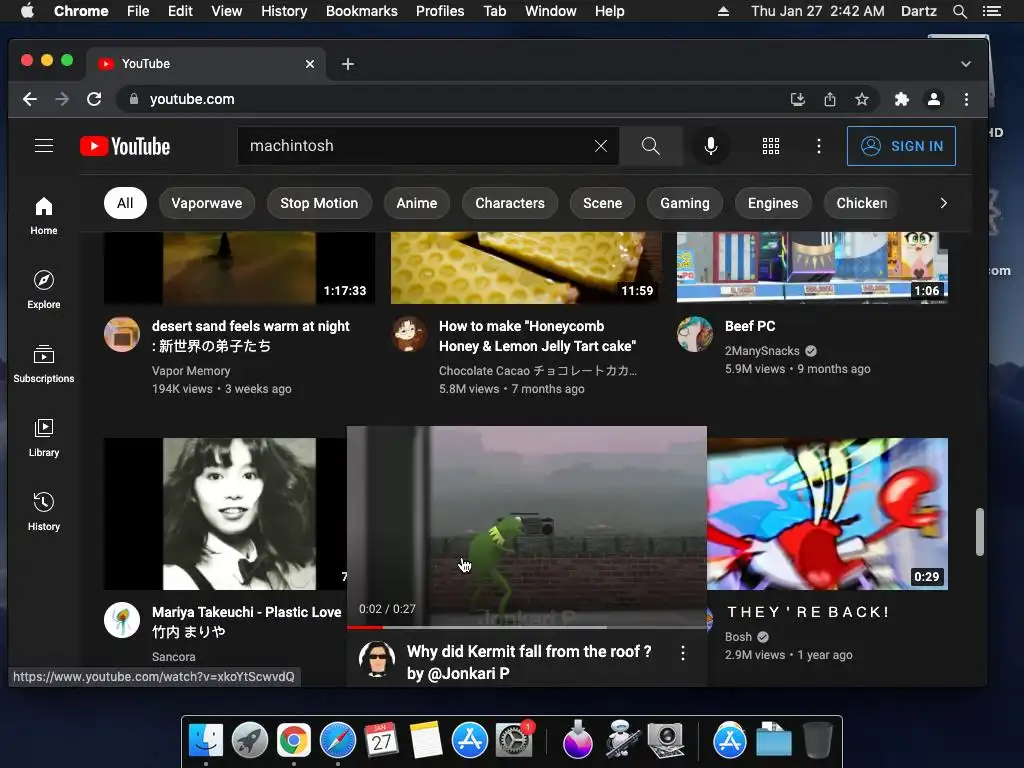Click the machintosh search input field
The image size is (1024, 768).
coord(418,146)
